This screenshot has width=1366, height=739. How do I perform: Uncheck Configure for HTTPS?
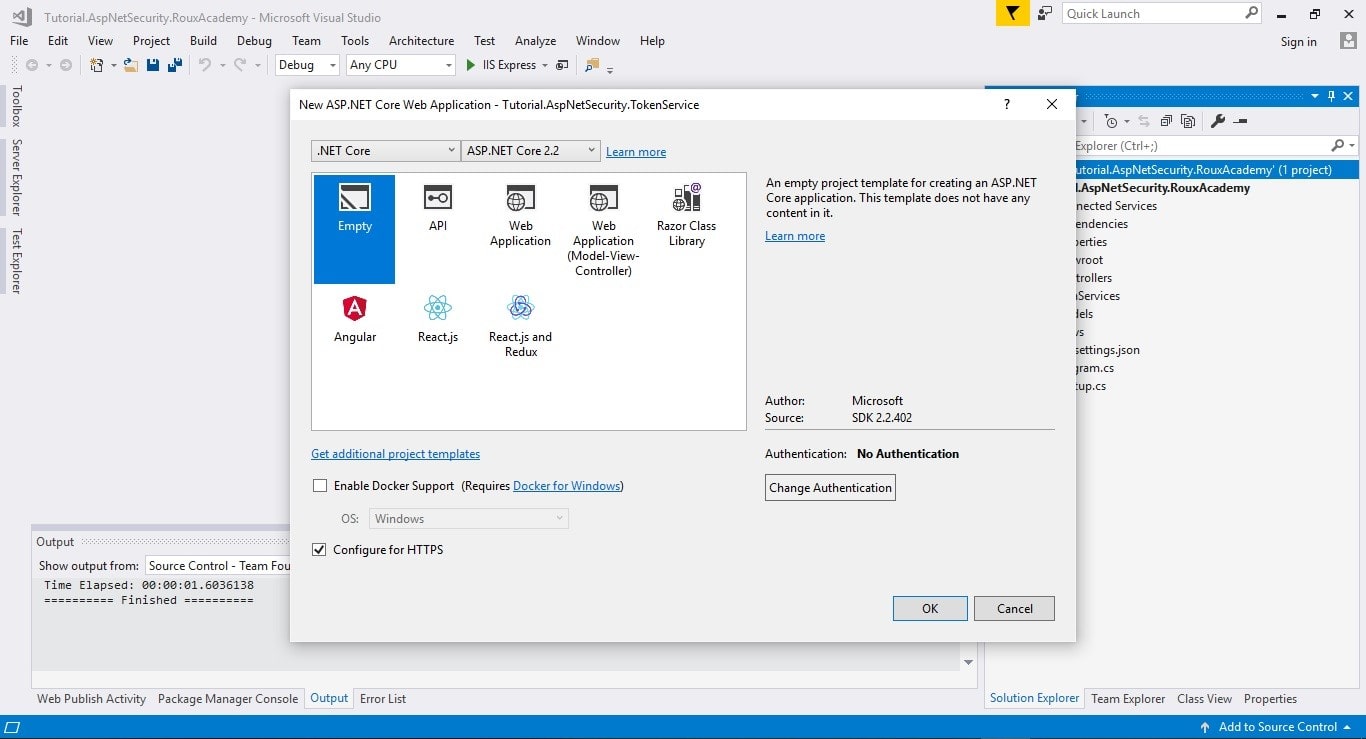[x=318, y=549]
